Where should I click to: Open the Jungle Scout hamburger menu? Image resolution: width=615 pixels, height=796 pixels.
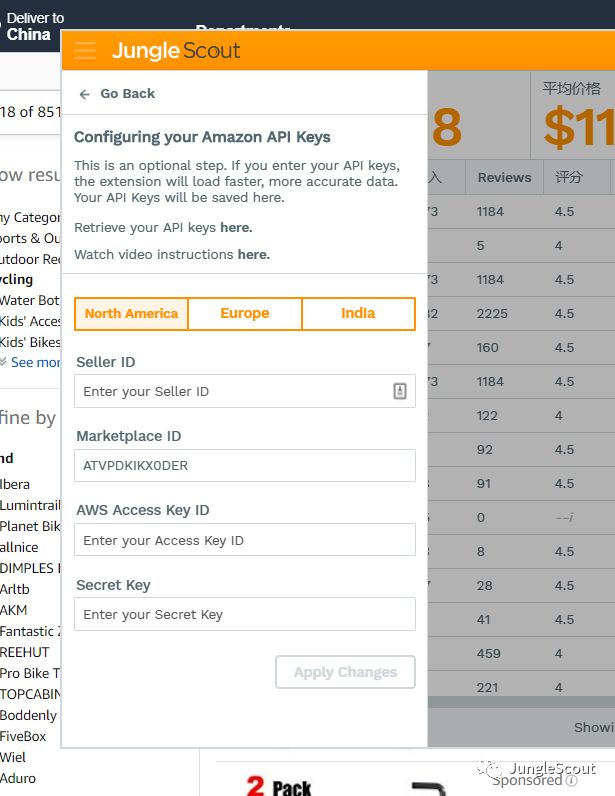[x=85, y=50]
